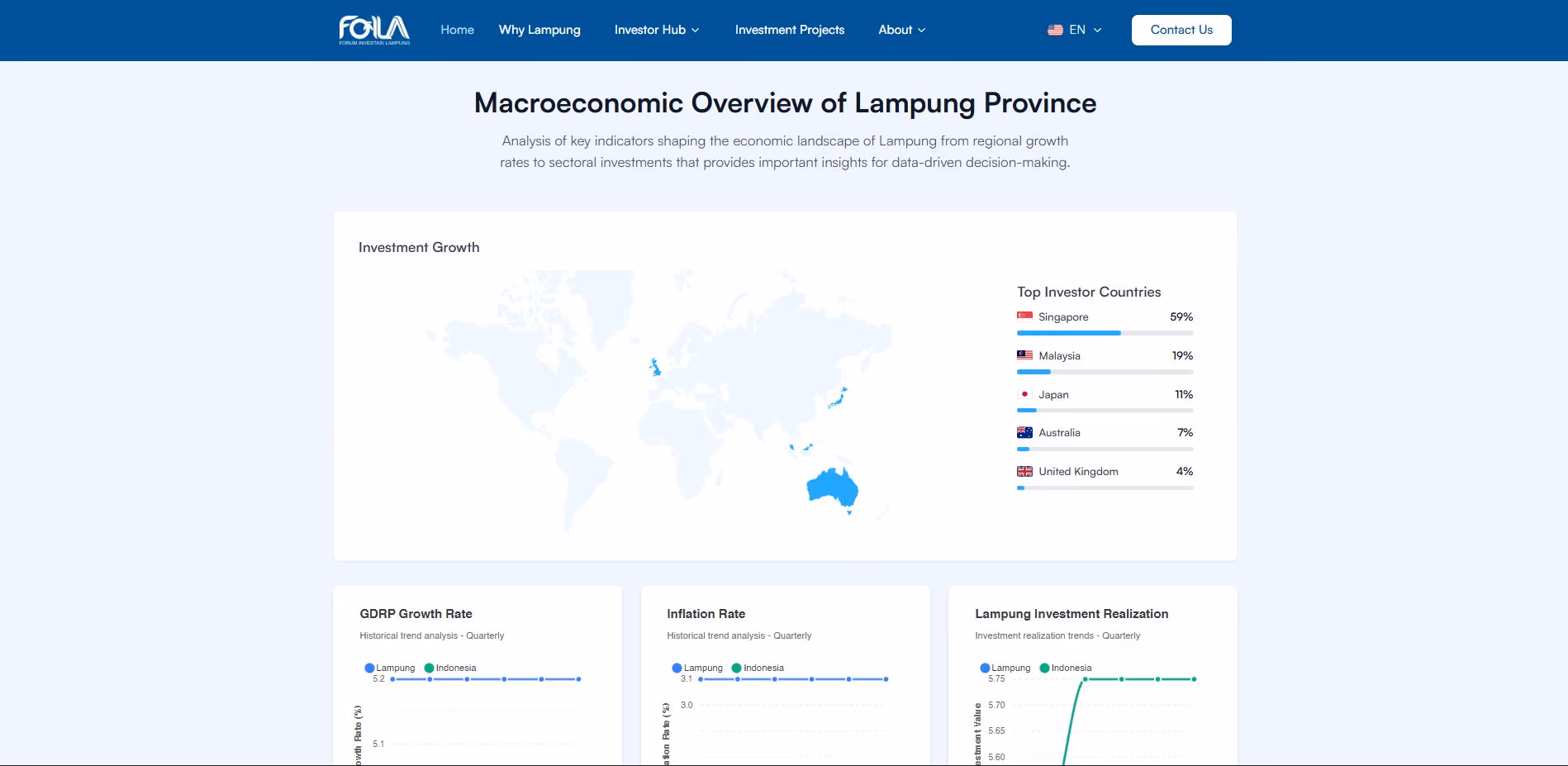Toggle Lampung series in Investment Realization legend
The image size is (1568, 766).
[1005, 668]
